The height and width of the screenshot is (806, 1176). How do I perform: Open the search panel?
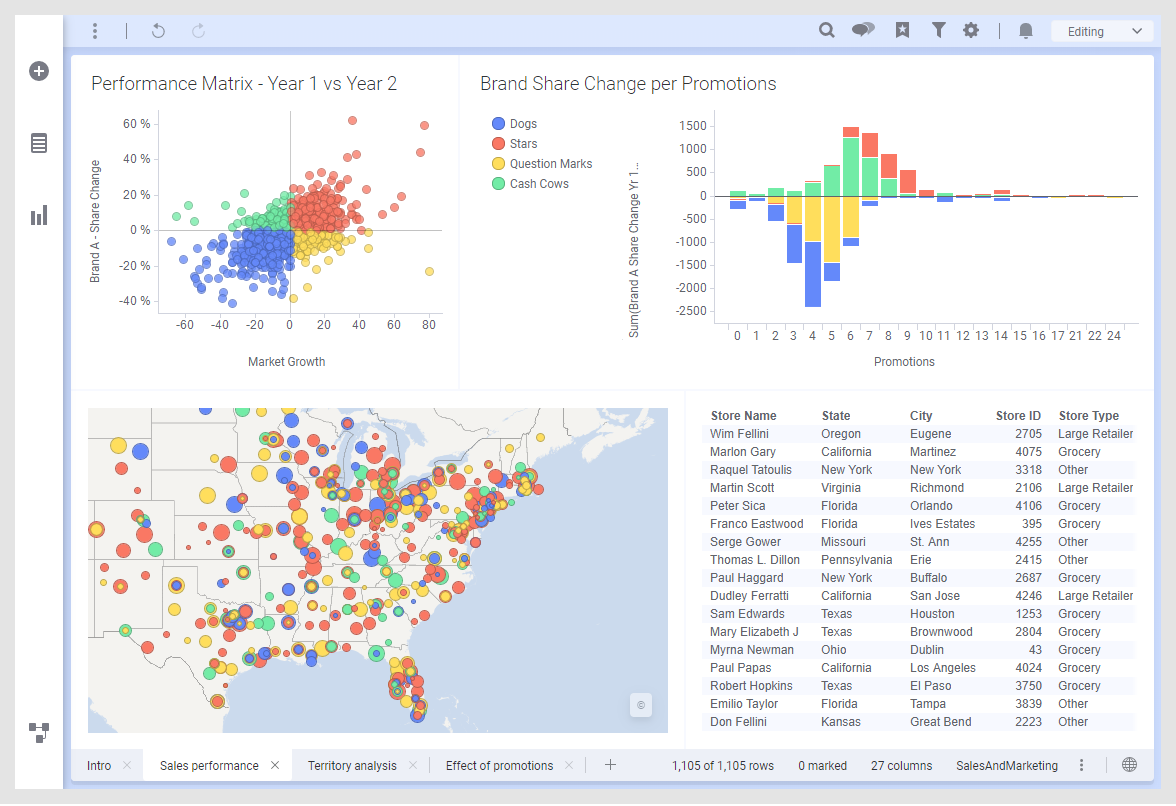click(826, 31)
